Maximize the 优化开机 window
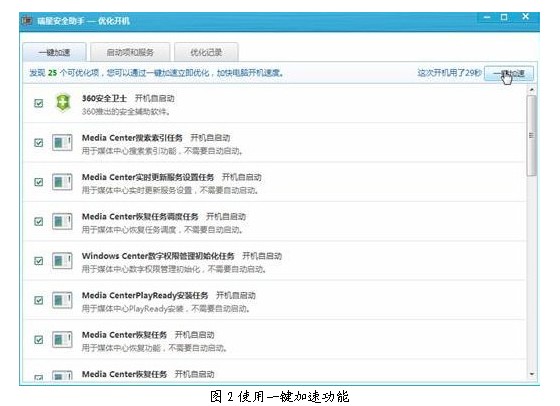 click(504, 17)
